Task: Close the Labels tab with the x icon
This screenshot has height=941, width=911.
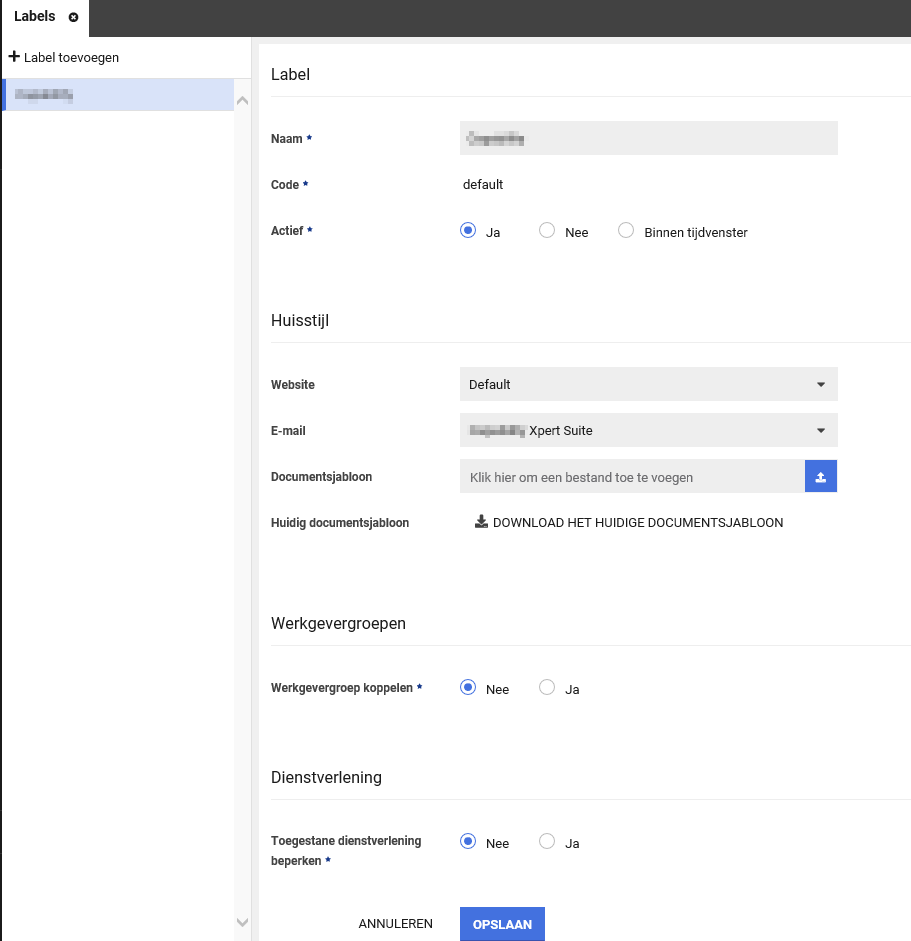Action: click(x=73, y=18)
